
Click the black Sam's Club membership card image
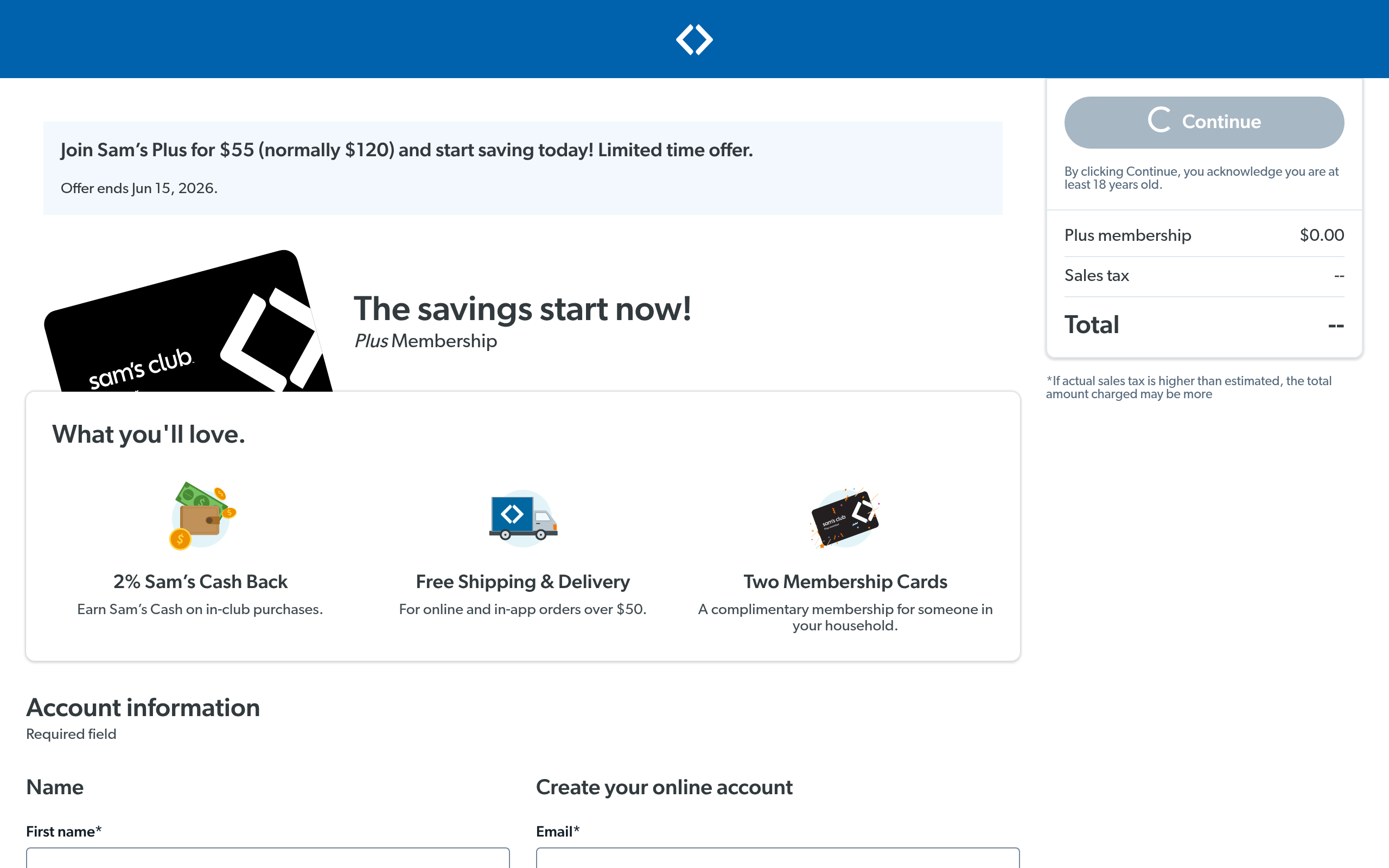[x=188, y=321]
